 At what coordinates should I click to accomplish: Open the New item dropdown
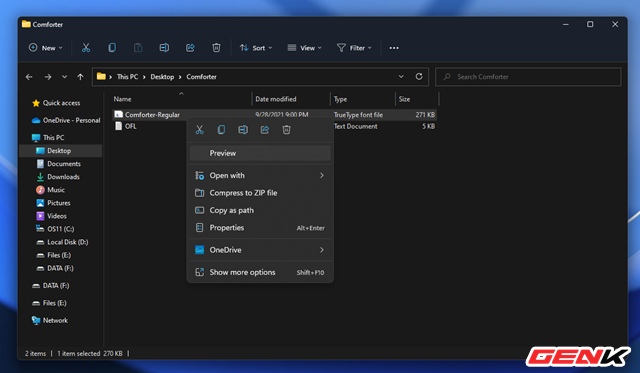click(46, 48)
